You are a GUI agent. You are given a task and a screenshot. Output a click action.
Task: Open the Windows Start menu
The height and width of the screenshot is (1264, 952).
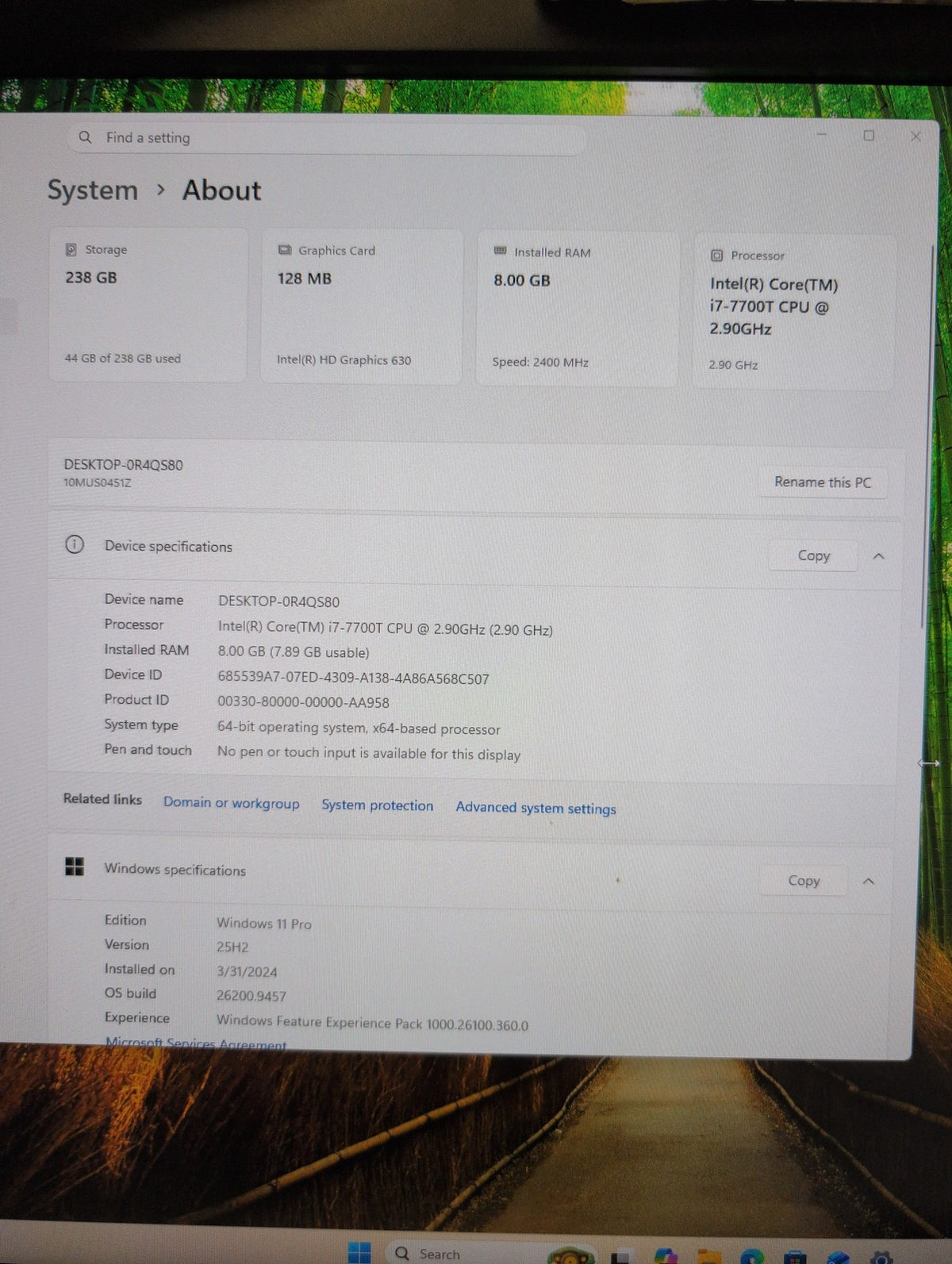tap(359, 1253)
